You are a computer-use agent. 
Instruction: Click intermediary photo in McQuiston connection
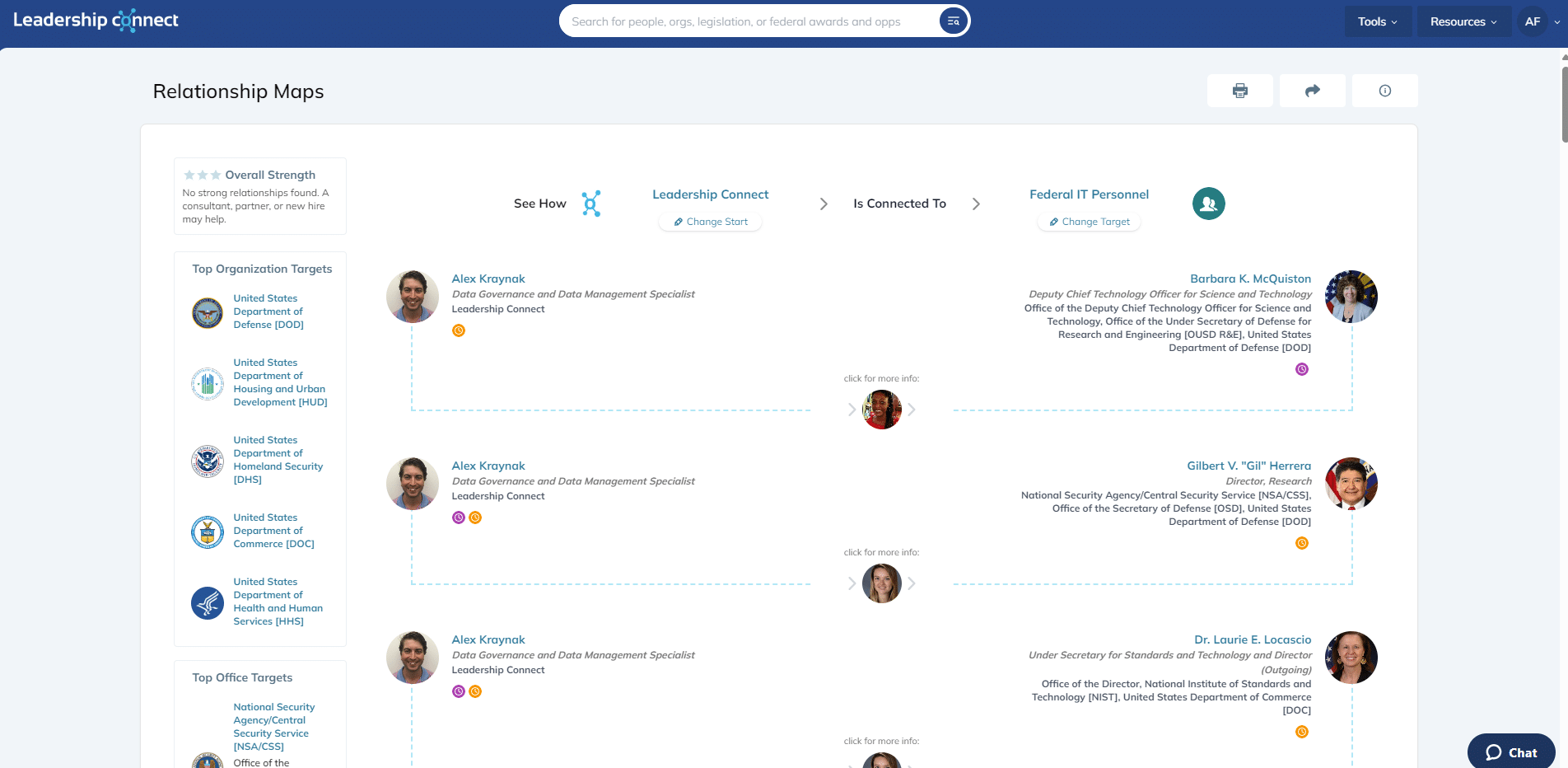point(882,410)
